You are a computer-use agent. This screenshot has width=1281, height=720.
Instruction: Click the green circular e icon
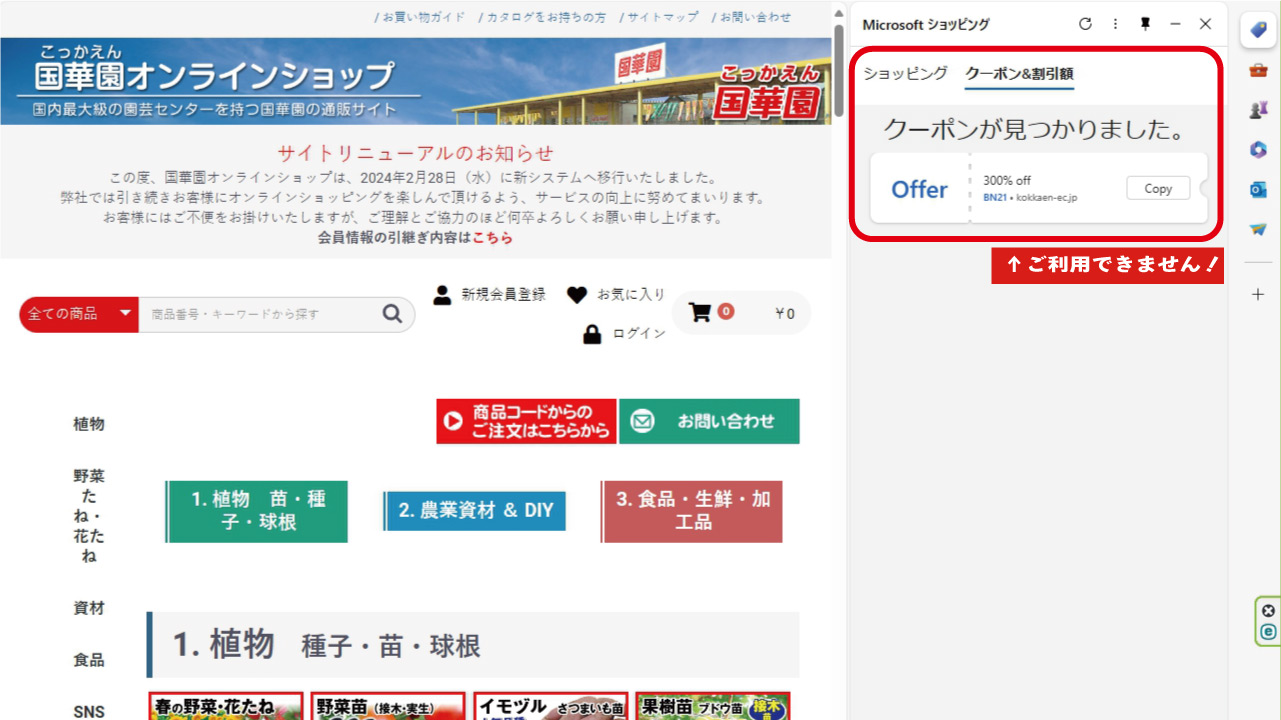pyautogui.click(x=1269, y=632)
